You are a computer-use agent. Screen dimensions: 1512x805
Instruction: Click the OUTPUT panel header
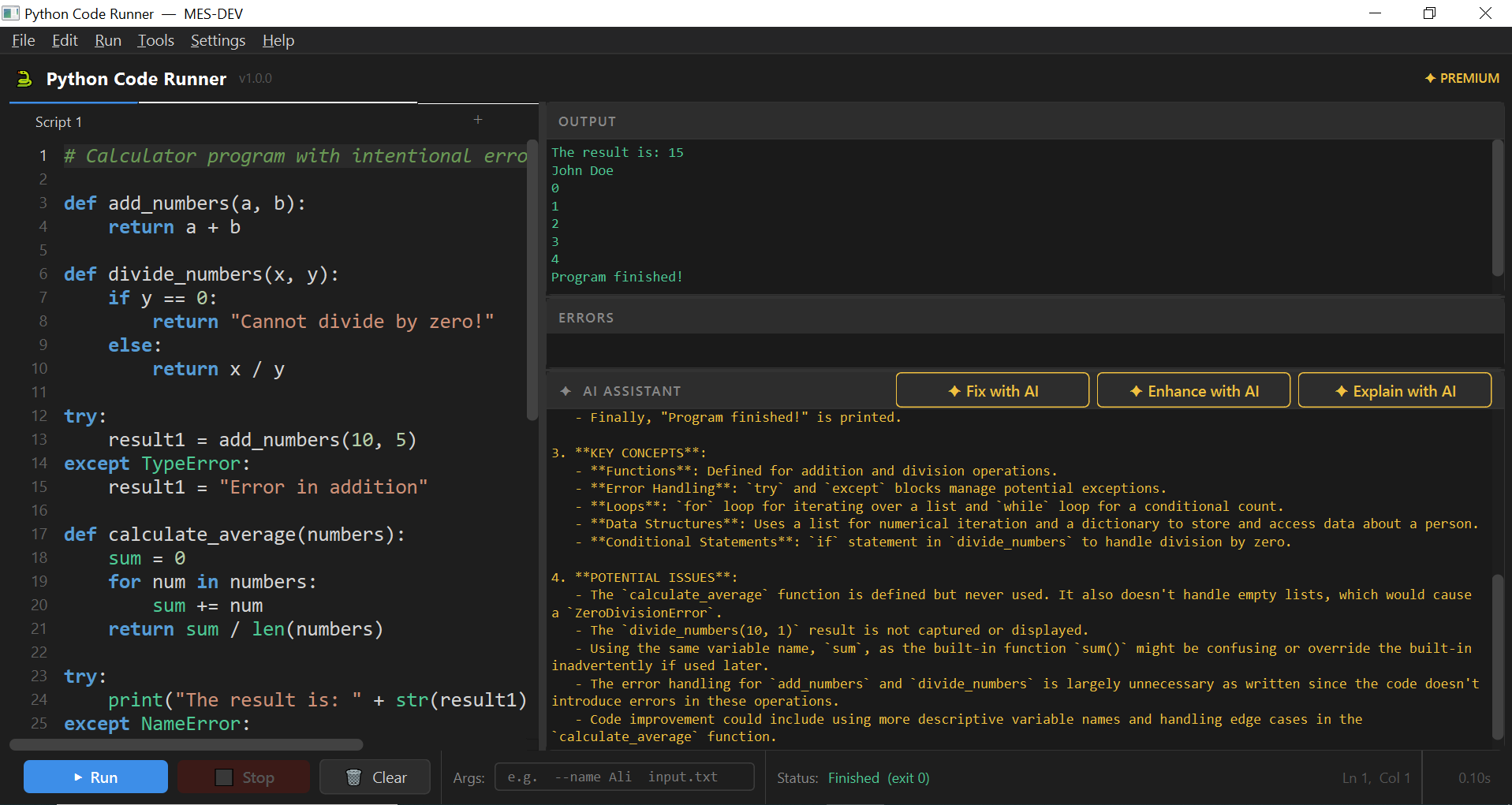pos(1025,121)
